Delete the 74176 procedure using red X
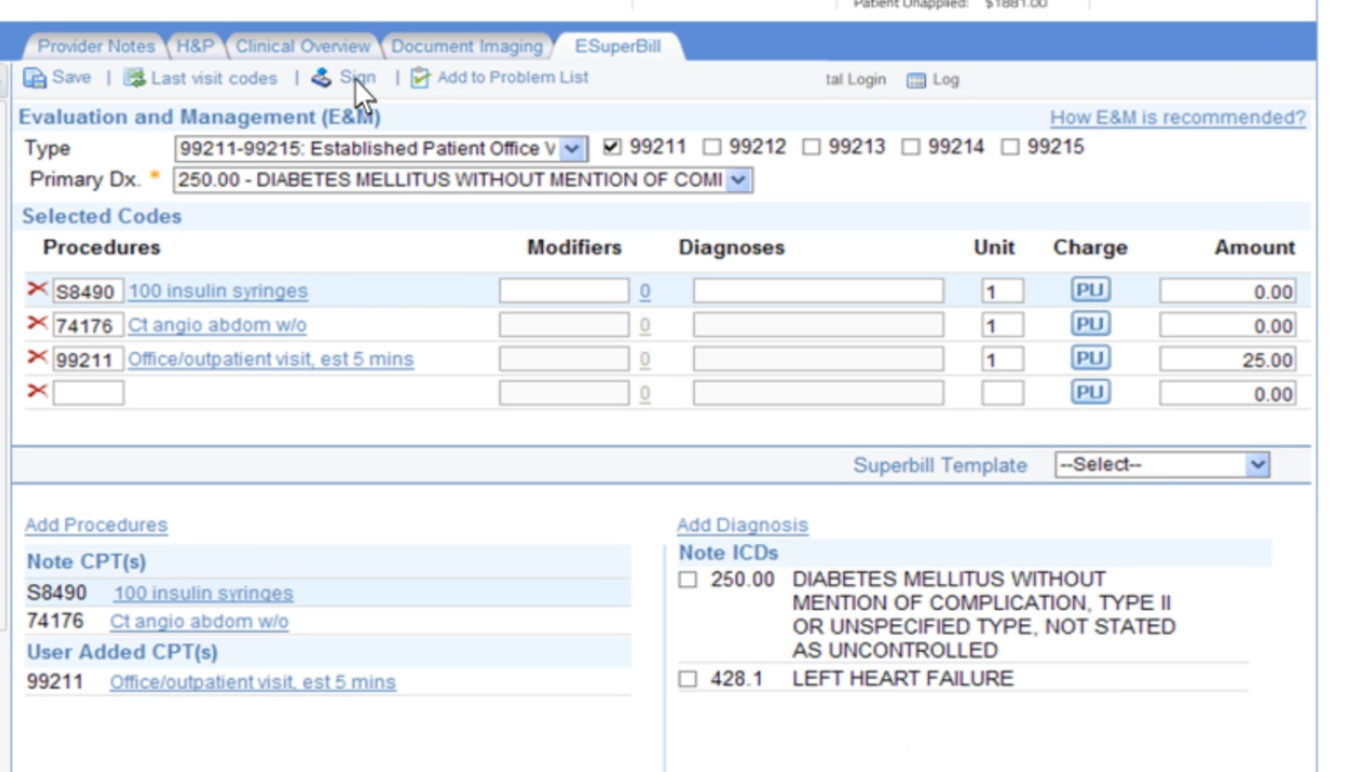Image resolution: width=1349 pixels, height=772 pixels. pos(37,324)
